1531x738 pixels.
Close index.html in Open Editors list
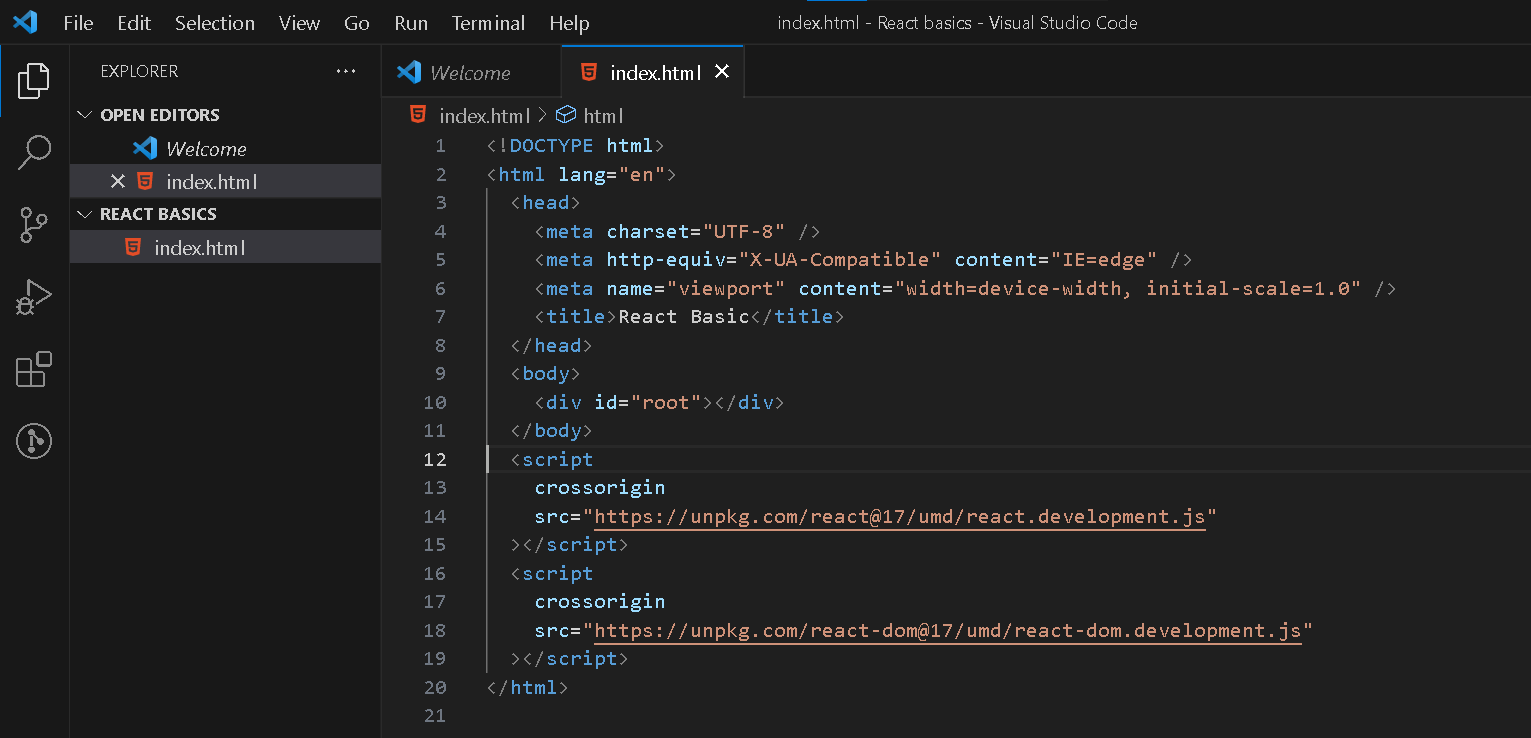pyautogui.click(x=117, y=181)
